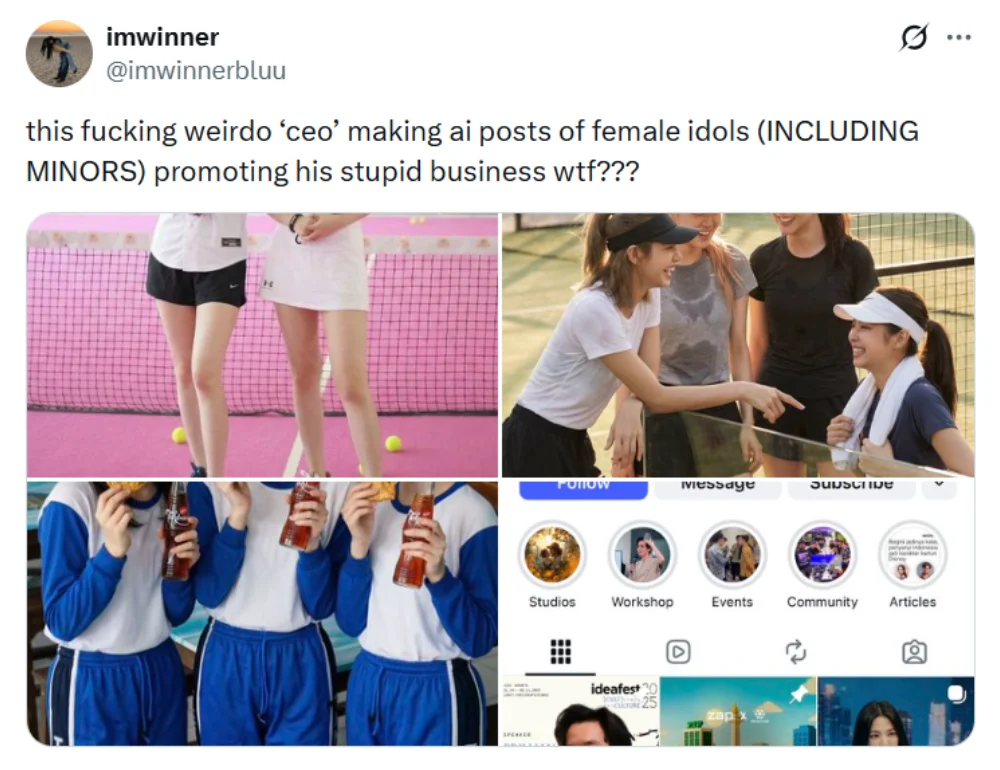Screen dimensions: 1000x770
Task: Click the blue Follow button
Action: (584, 487)
